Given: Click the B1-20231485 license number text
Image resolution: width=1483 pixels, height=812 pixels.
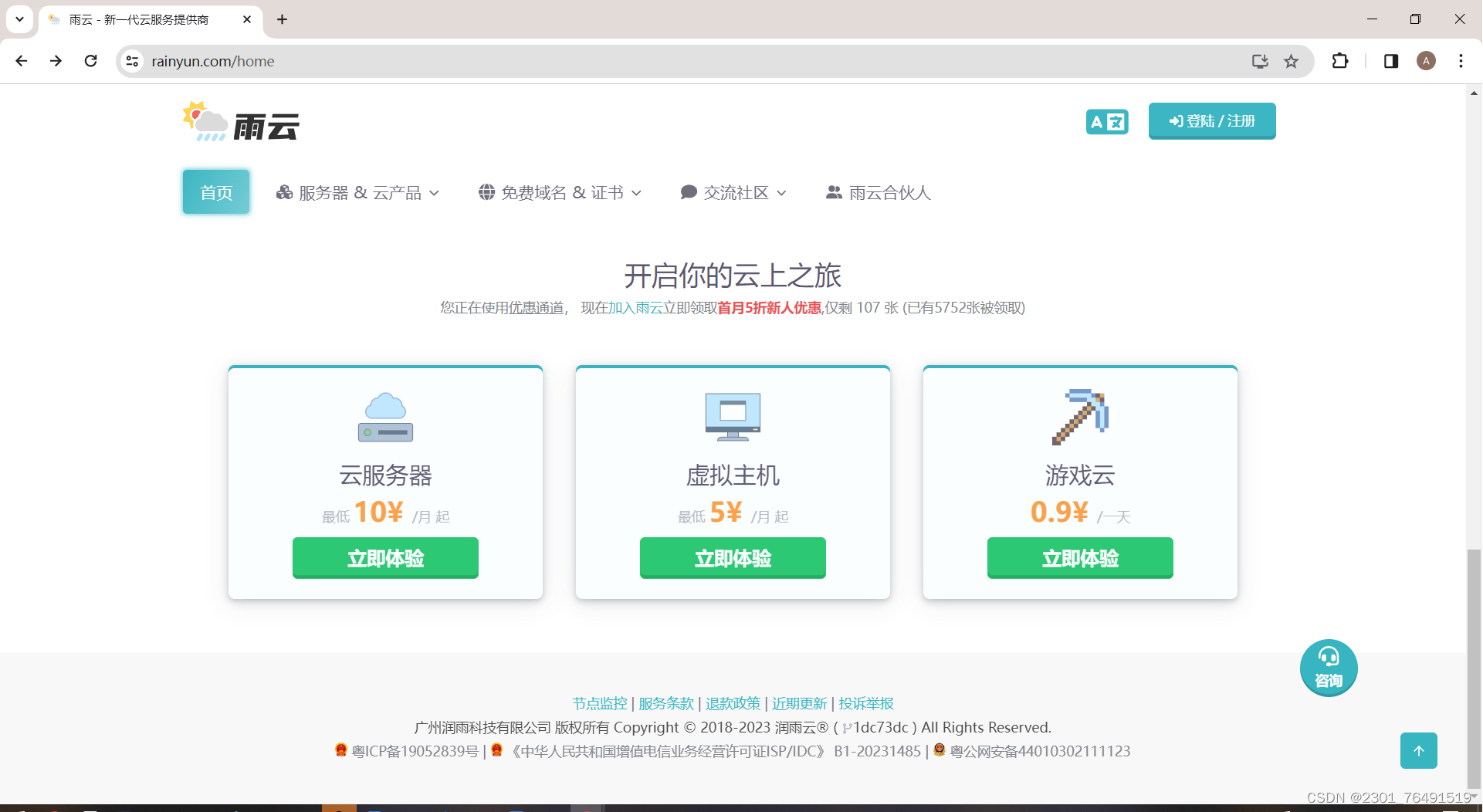Looking at the screenshot, I should 878,751.
